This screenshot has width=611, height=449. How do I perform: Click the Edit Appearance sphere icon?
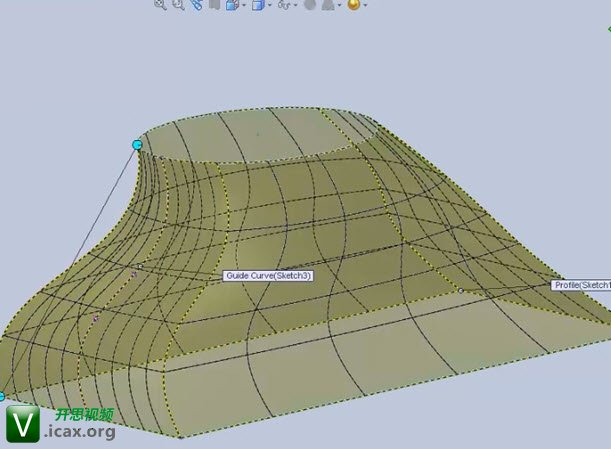[310, 4]
